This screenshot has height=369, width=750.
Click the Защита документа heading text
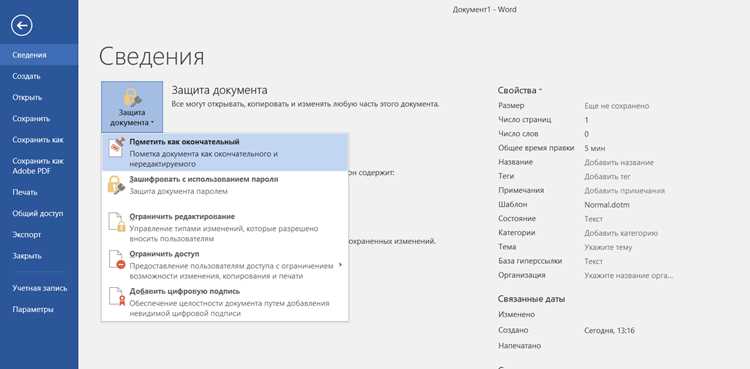click(220, 90)
